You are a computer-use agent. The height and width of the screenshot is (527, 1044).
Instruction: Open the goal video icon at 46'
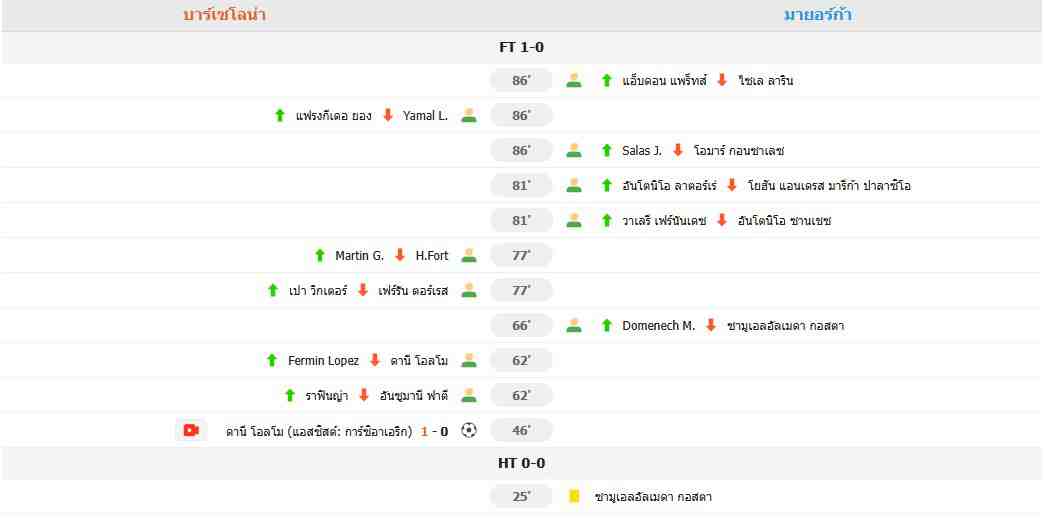coord(191,431)
